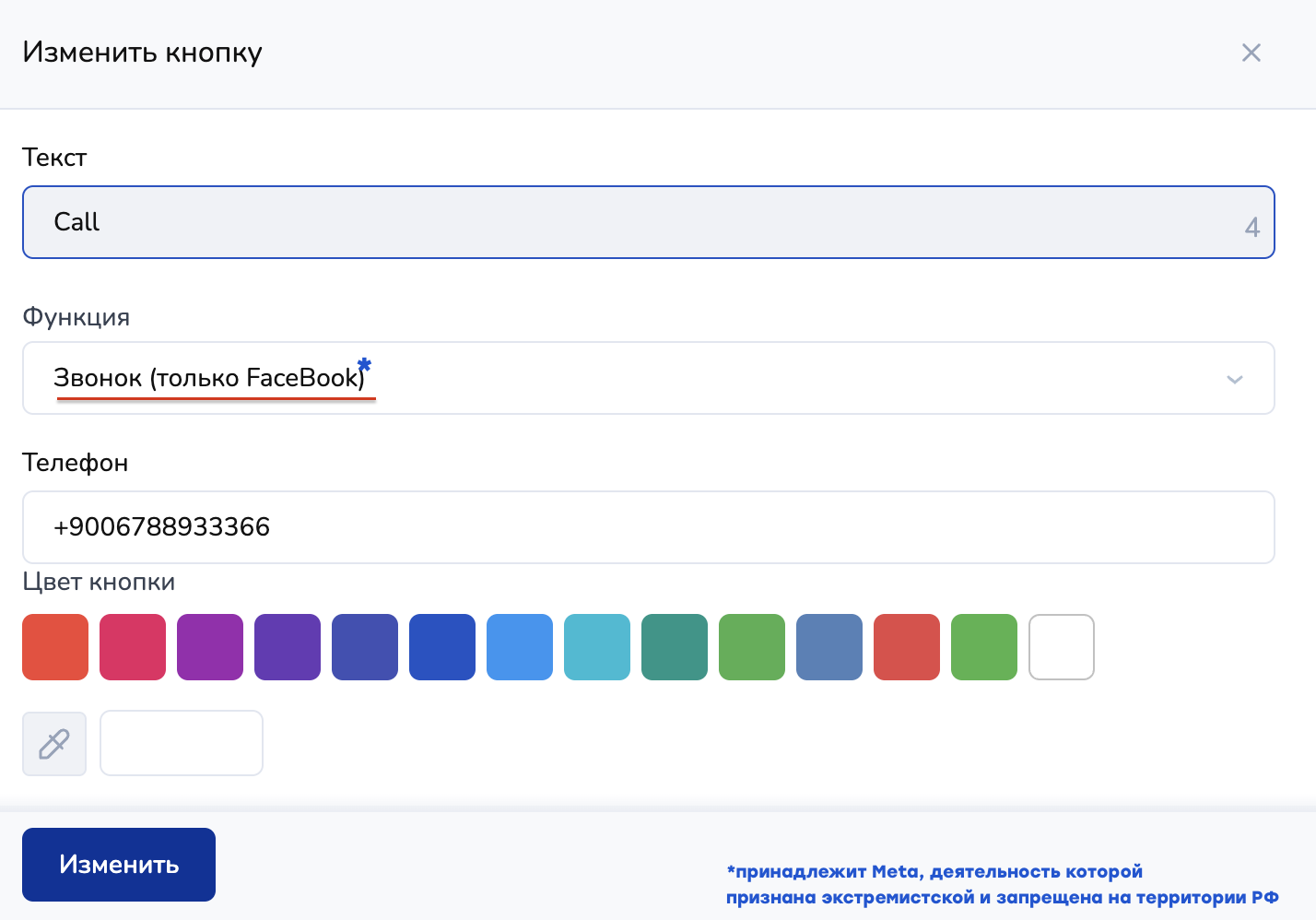Select the light sky-blue color swatch
Viewport: 1316px width, 920px height.
520,647
